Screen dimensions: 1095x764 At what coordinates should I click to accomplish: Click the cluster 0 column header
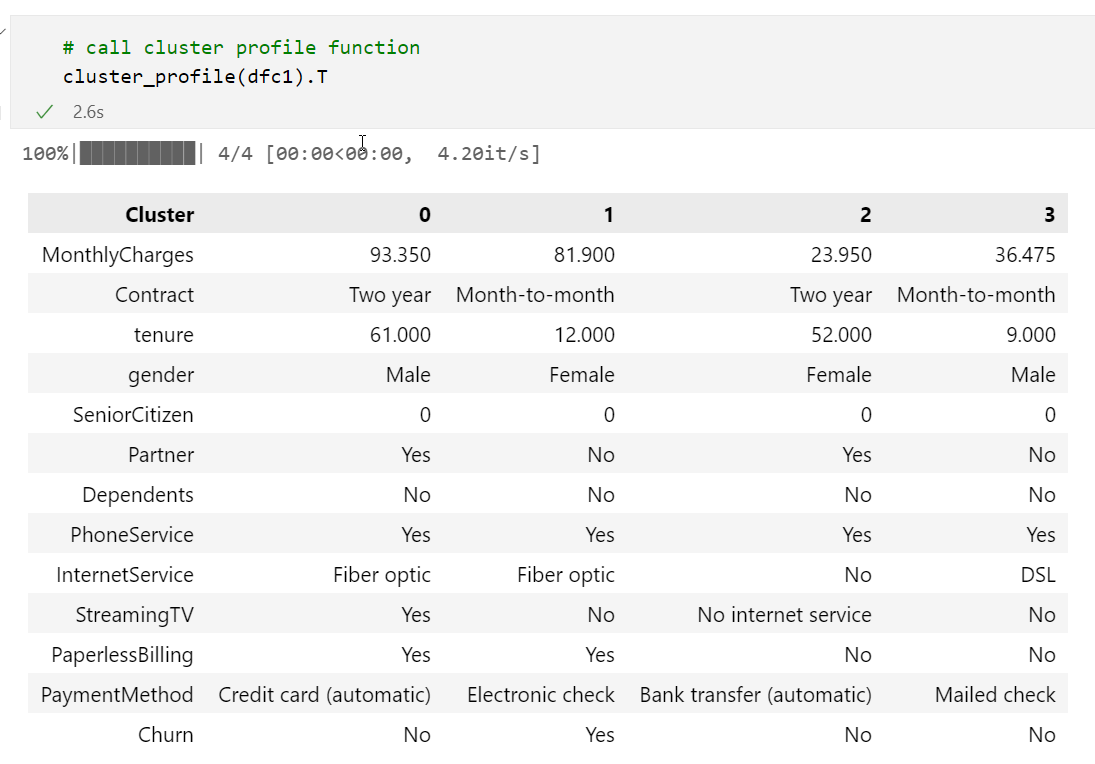(x=425, y=214)
